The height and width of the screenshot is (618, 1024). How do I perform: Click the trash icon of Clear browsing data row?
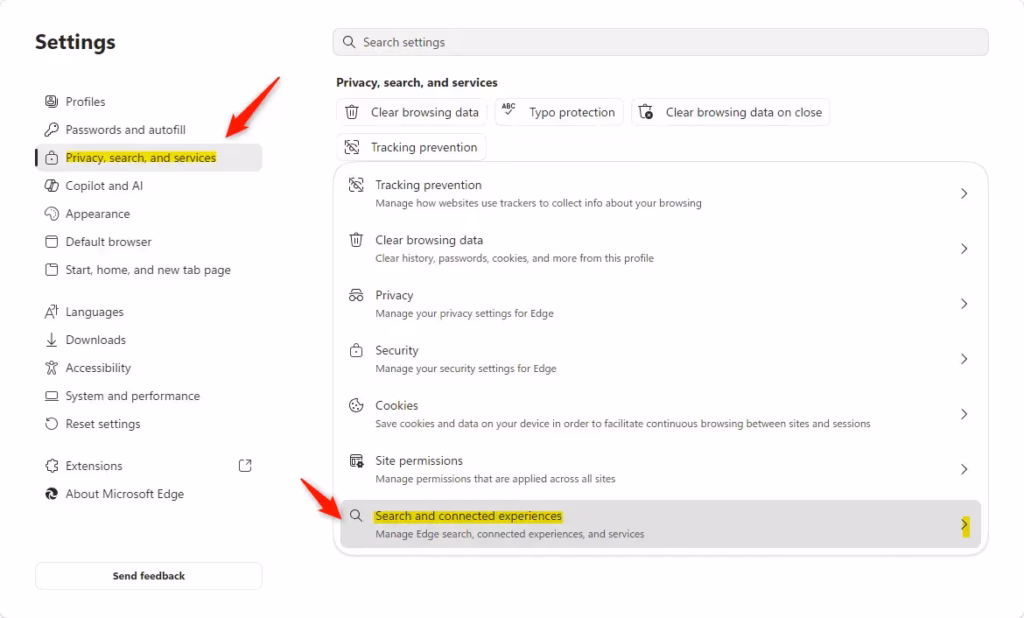pos(356,240)
